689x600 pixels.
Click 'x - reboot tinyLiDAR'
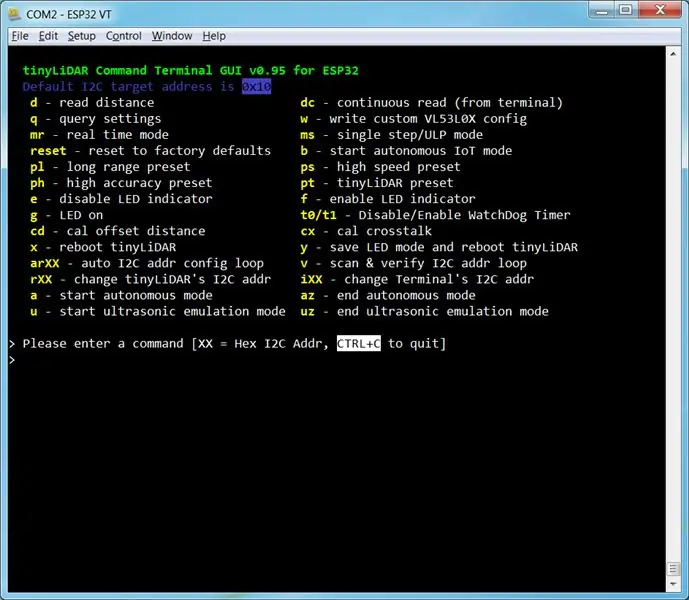(103, 247)
